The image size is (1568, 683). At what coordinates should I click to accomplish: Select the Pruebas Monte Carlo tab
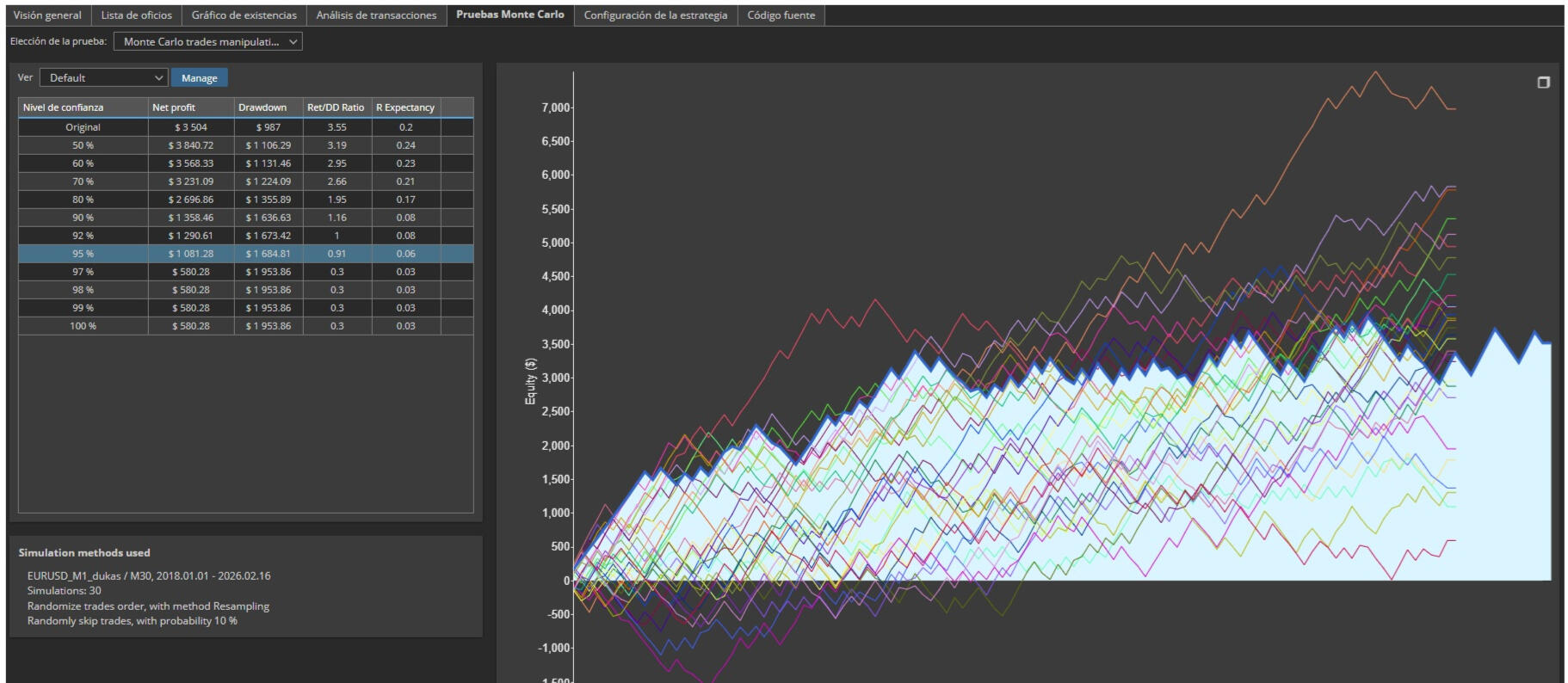pyautogui.click(x=509, y=15)
